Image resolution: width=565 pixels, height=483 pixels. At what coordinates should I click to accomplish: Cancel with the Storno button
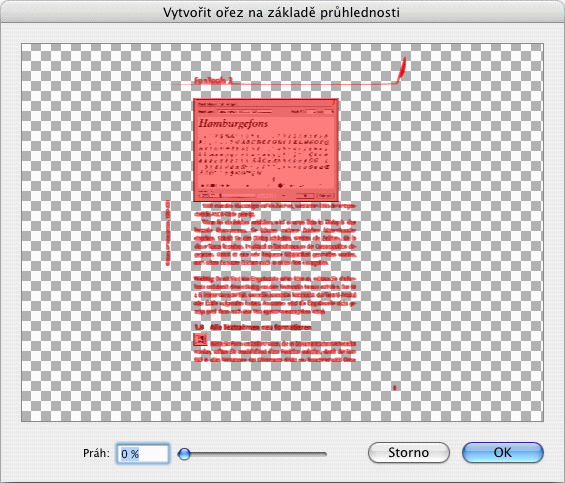(409, 452)
